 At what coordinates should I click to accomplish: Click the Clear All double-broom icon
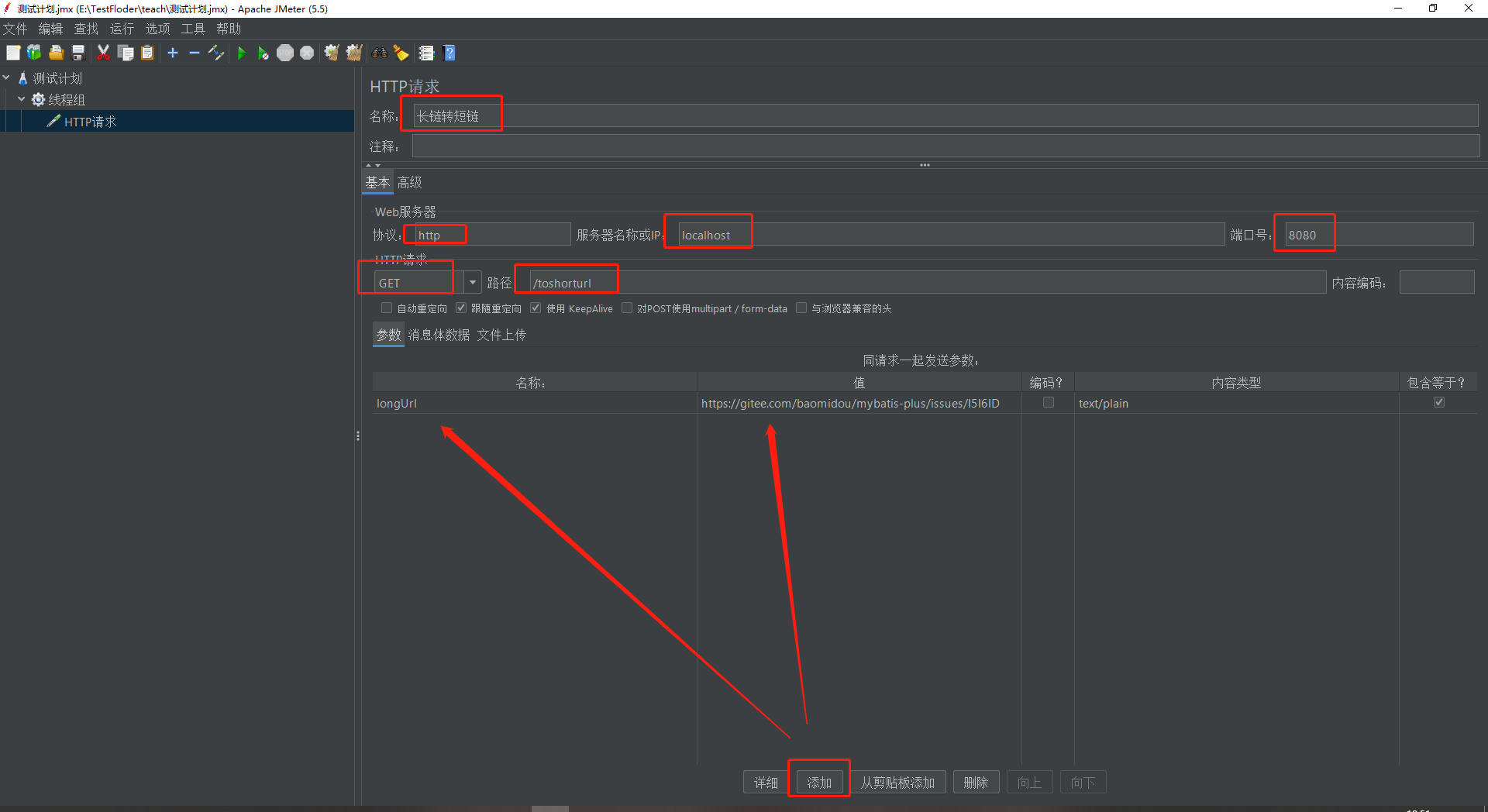coord(354,53)
